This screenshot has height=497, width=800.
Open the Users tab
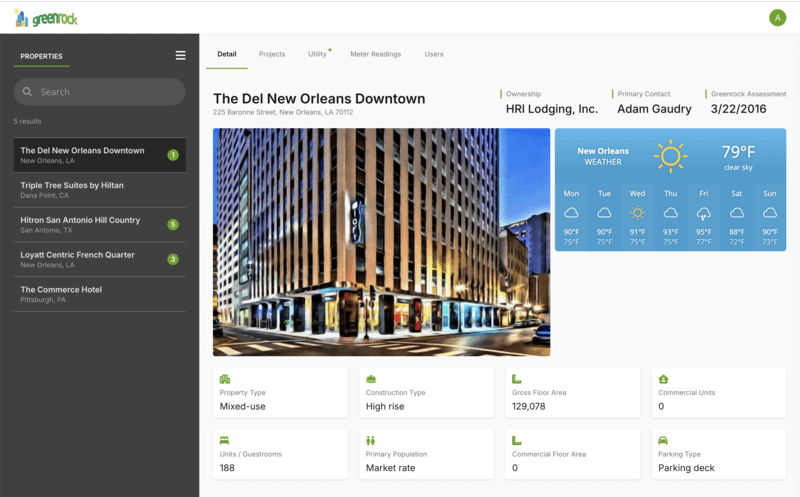click(434, 54)
